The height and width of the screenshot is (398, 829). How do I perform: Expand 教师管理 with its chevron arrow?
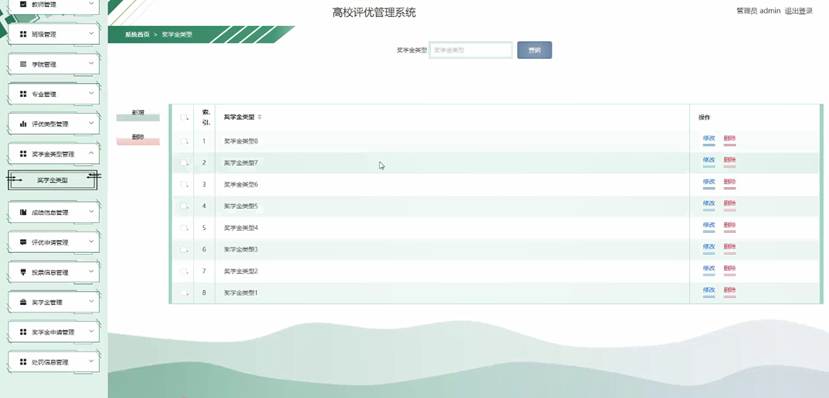click(91, 4)
